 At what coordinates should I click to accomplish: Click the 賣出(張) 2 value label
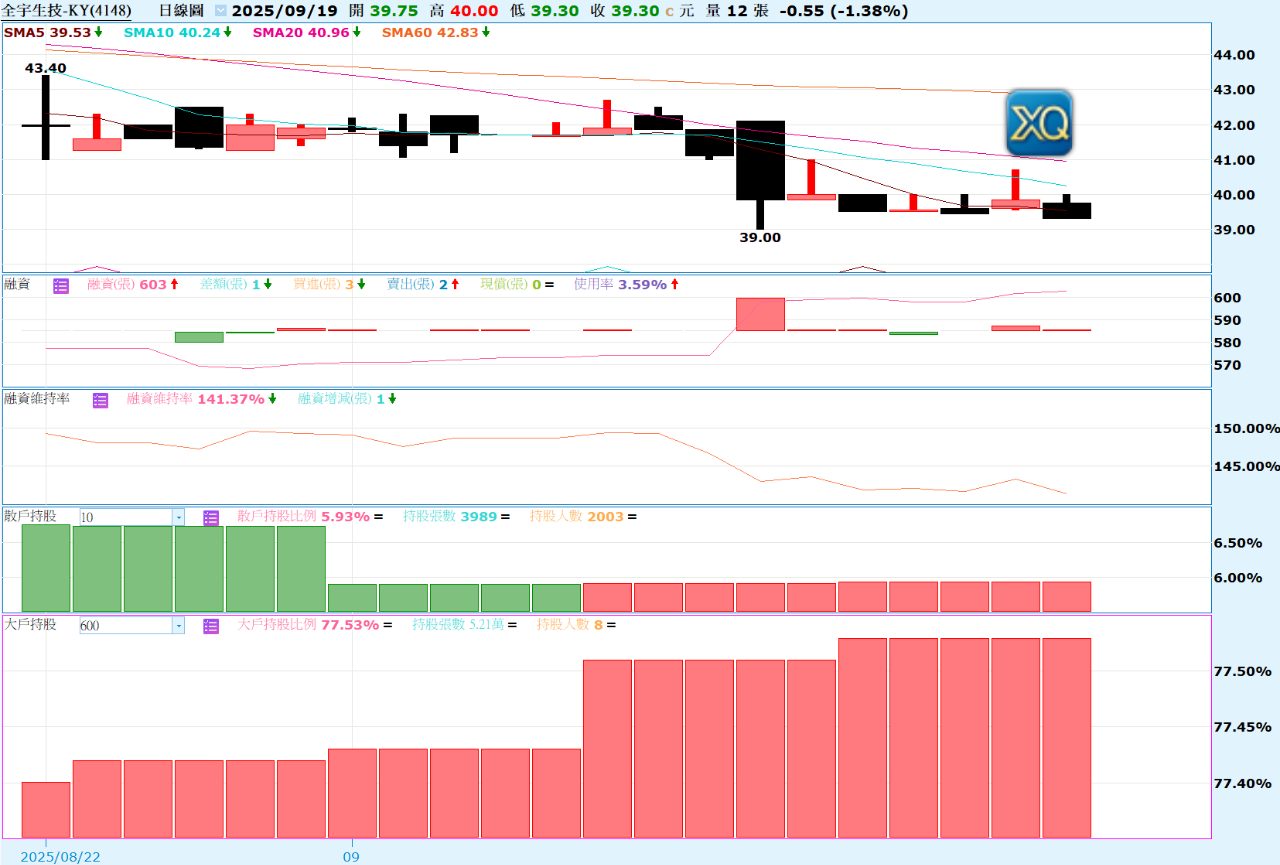(422, 285)
